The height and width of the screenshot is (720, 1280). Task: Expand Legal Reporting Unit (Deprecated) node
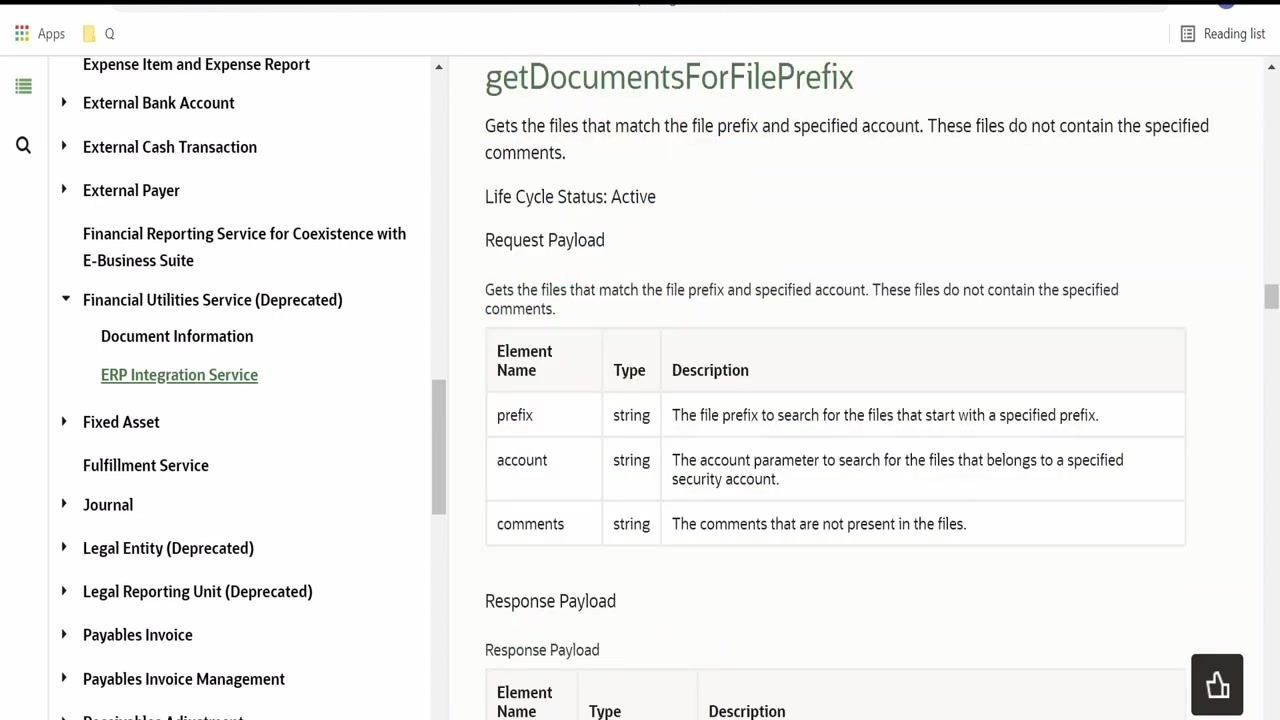click(x=64, y=590)
